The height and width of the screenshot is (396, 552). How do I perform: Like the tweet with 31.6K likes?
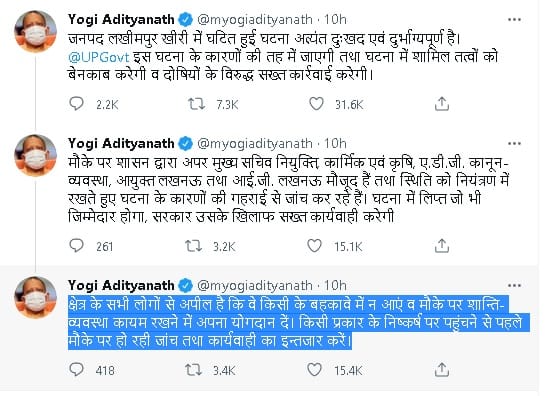pyautogui.click(x=316, y=104)
